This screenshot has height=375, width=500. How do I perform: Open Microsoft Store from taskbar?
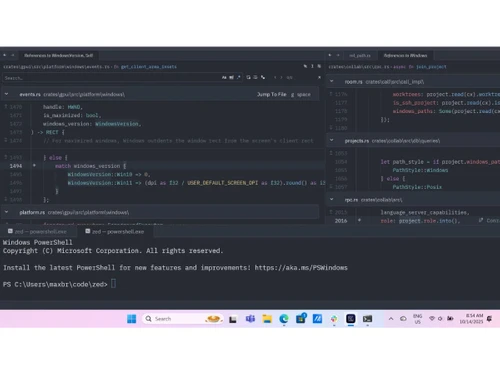click(301, 319)
